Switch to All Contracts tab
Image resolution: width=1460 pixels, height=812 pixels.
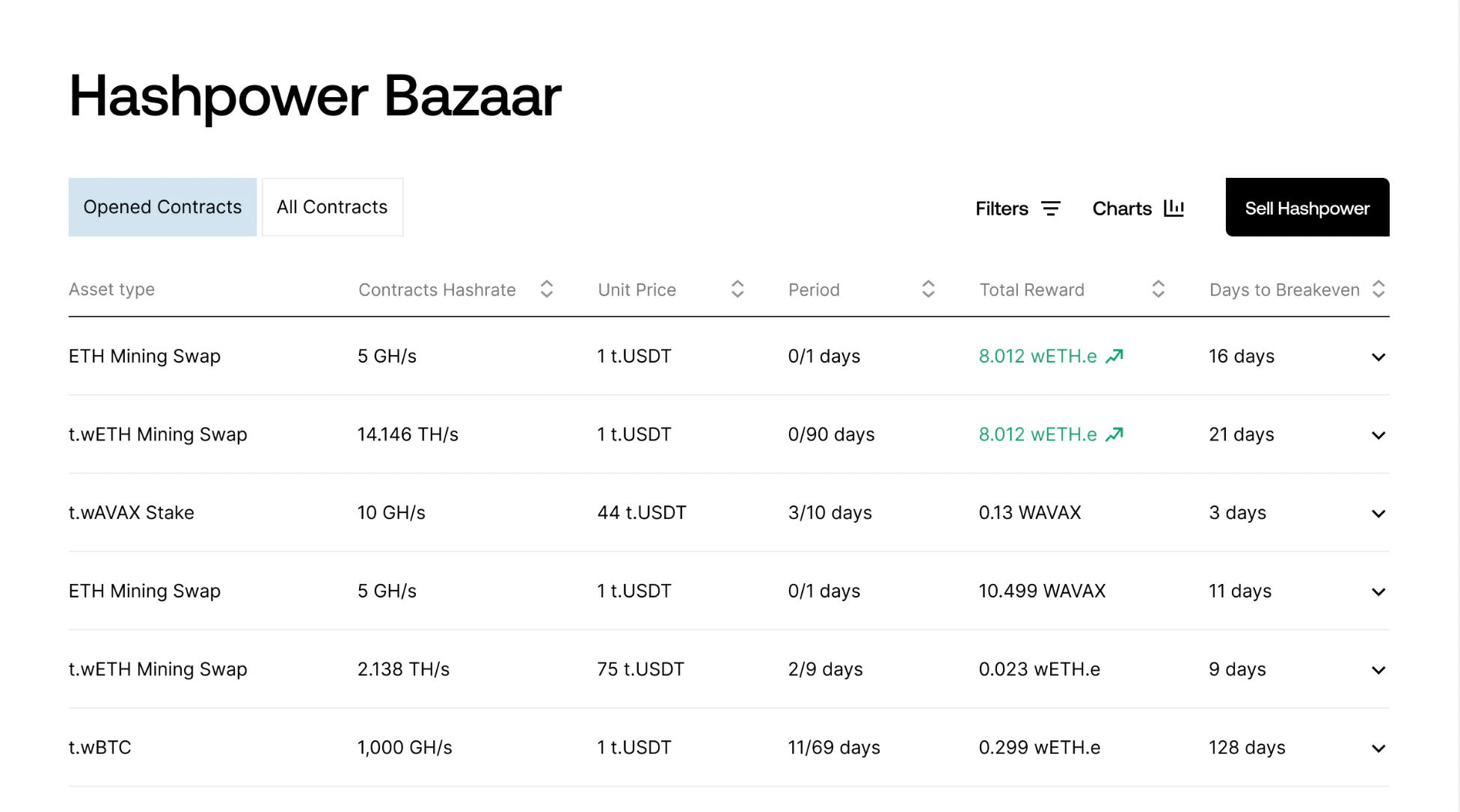click(332, 207)
